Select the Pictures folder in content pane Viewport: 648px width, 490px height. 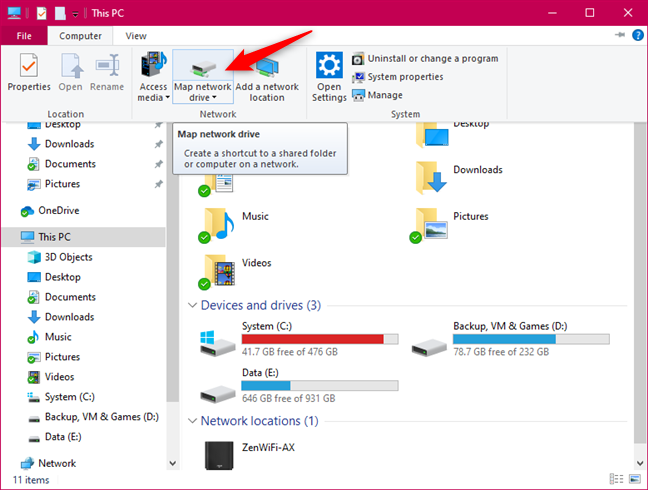coord(429,225)
